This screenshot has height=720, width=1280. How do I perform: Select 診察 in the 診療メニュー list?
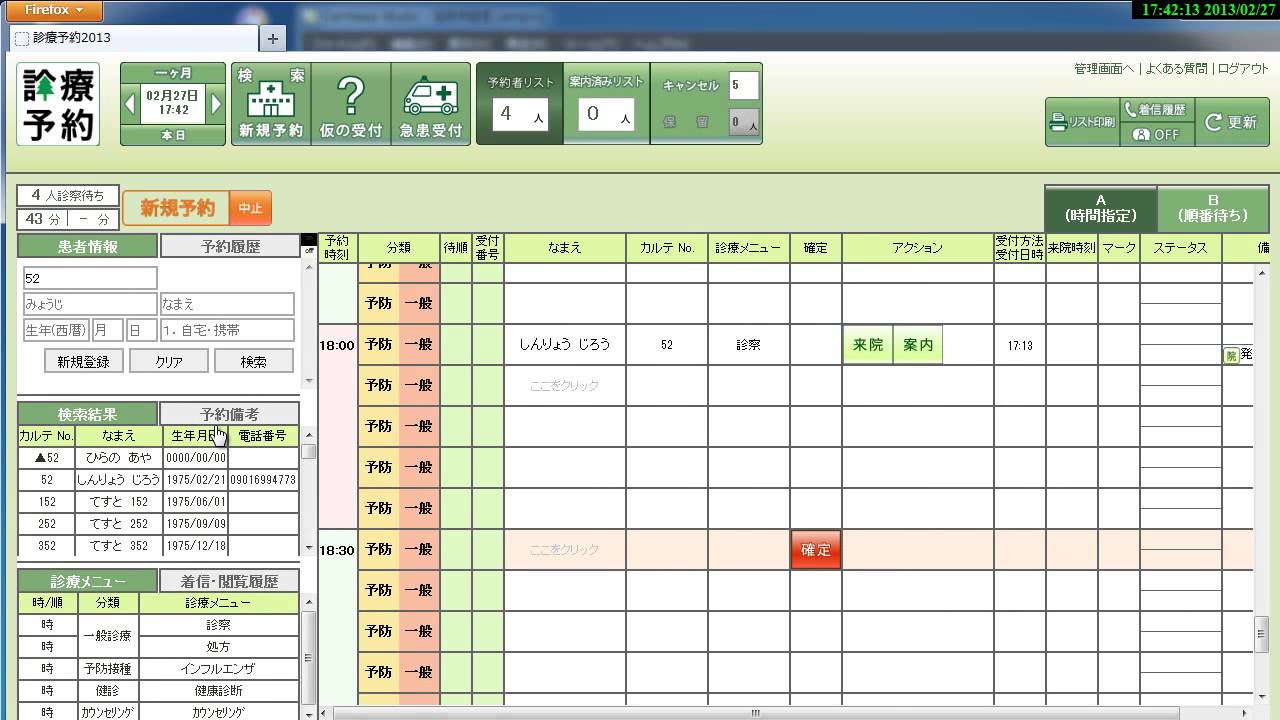(218, 625)
